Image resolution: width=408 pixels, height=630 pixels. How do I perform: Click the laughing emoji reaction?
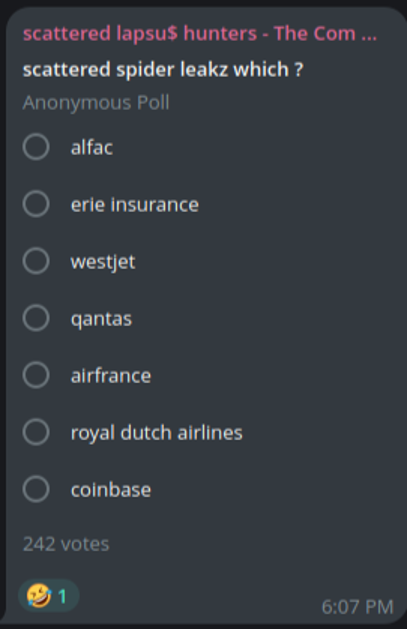tap(48, 596)
